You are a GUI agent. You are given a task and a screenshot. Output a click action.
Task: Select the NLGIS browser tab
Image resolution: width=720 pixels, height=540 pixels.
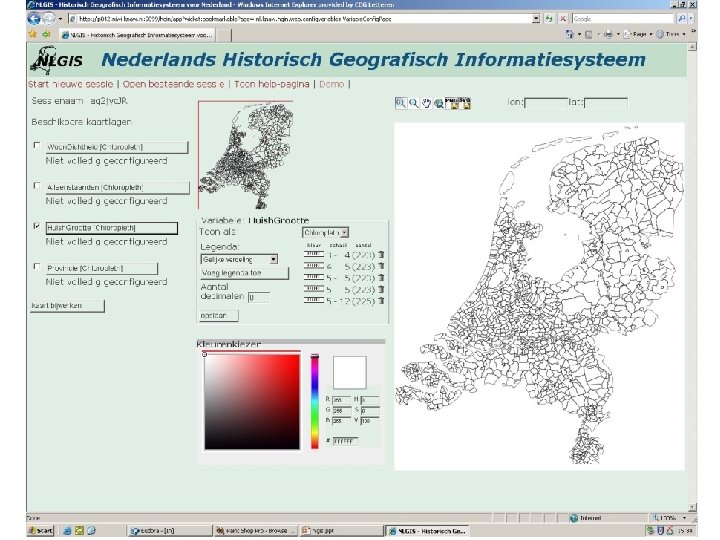(x=137, y=35)
